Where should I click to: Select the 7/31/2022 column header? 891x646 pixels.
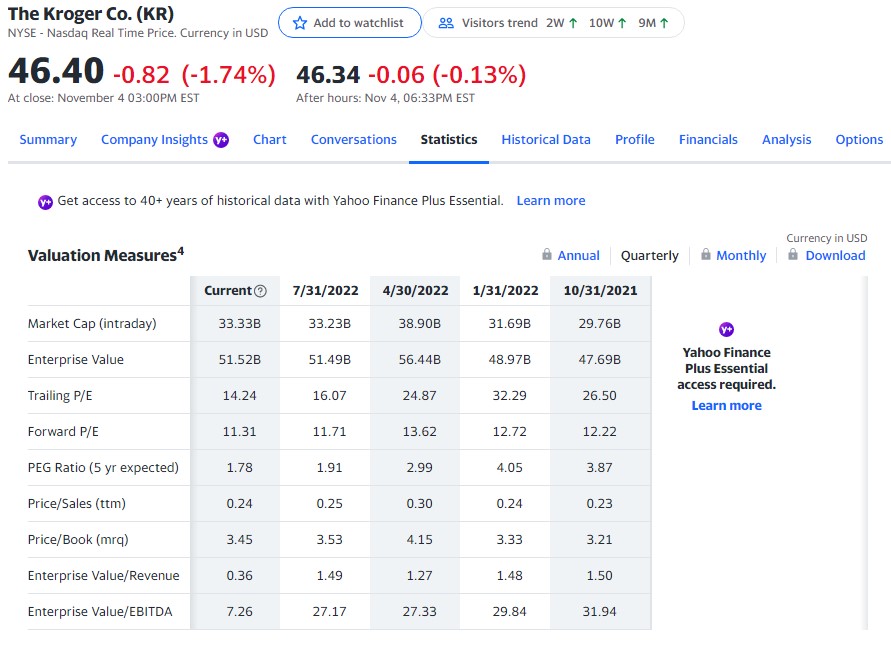click(x=324, y=290)
